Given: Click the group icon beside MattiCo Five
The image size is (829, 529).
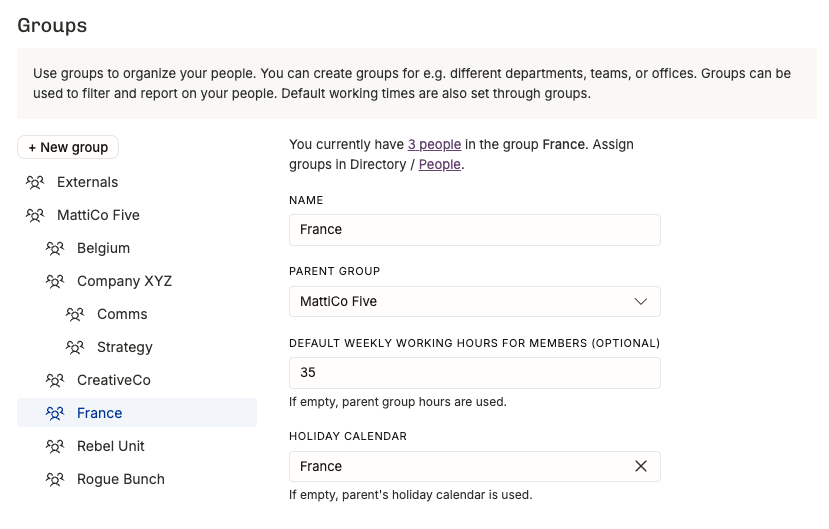Looking at the screenshot, I should 35,215.
